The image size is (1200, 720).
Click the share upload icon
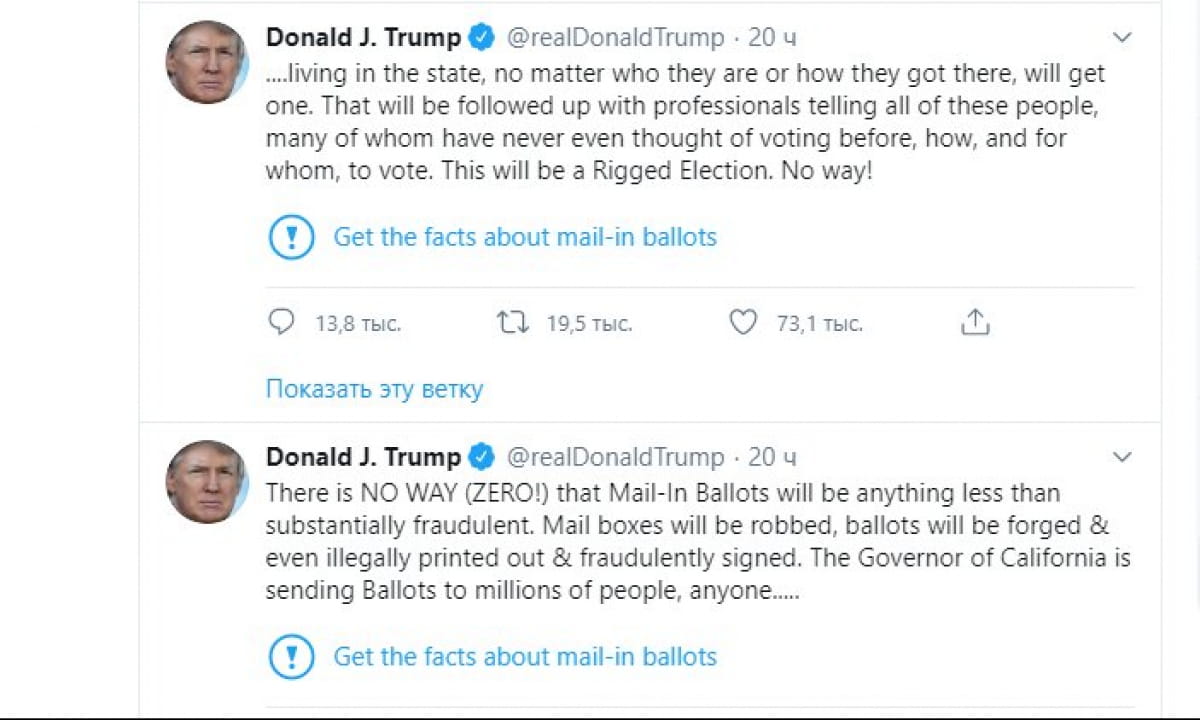point(975,322)
